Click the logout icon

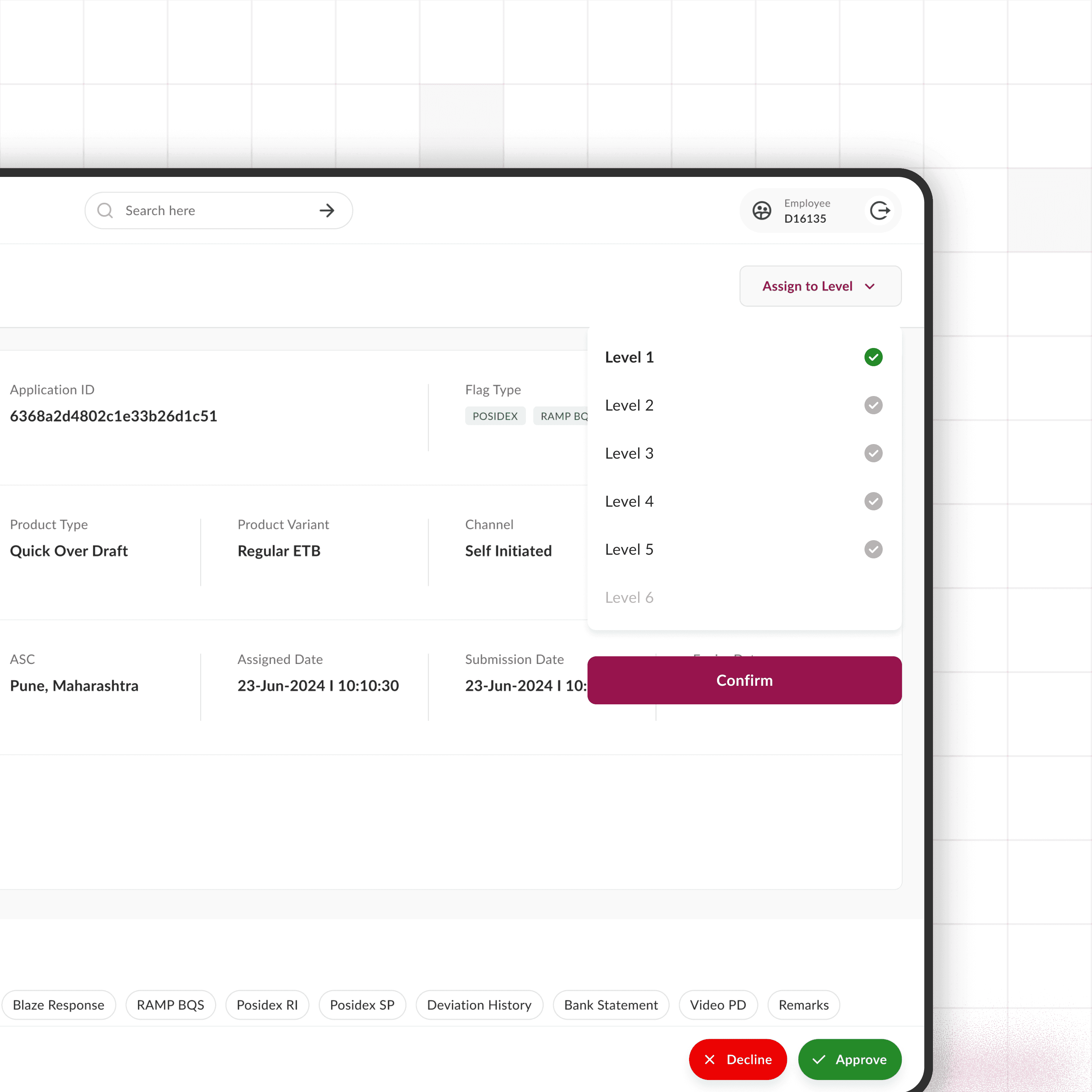coord(879,210)
